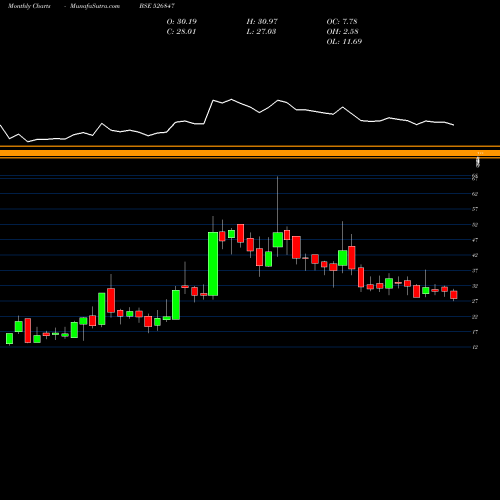
Task: Click the price axis label '22'
Action: (475, 317)
